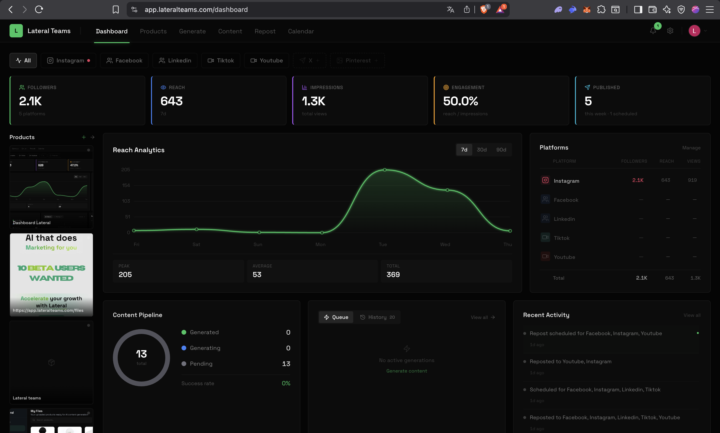This screenshot has height=433, width=720.
Task: Click the Tiktok icon in Platforms list
Action: click(x=545, y=237)
